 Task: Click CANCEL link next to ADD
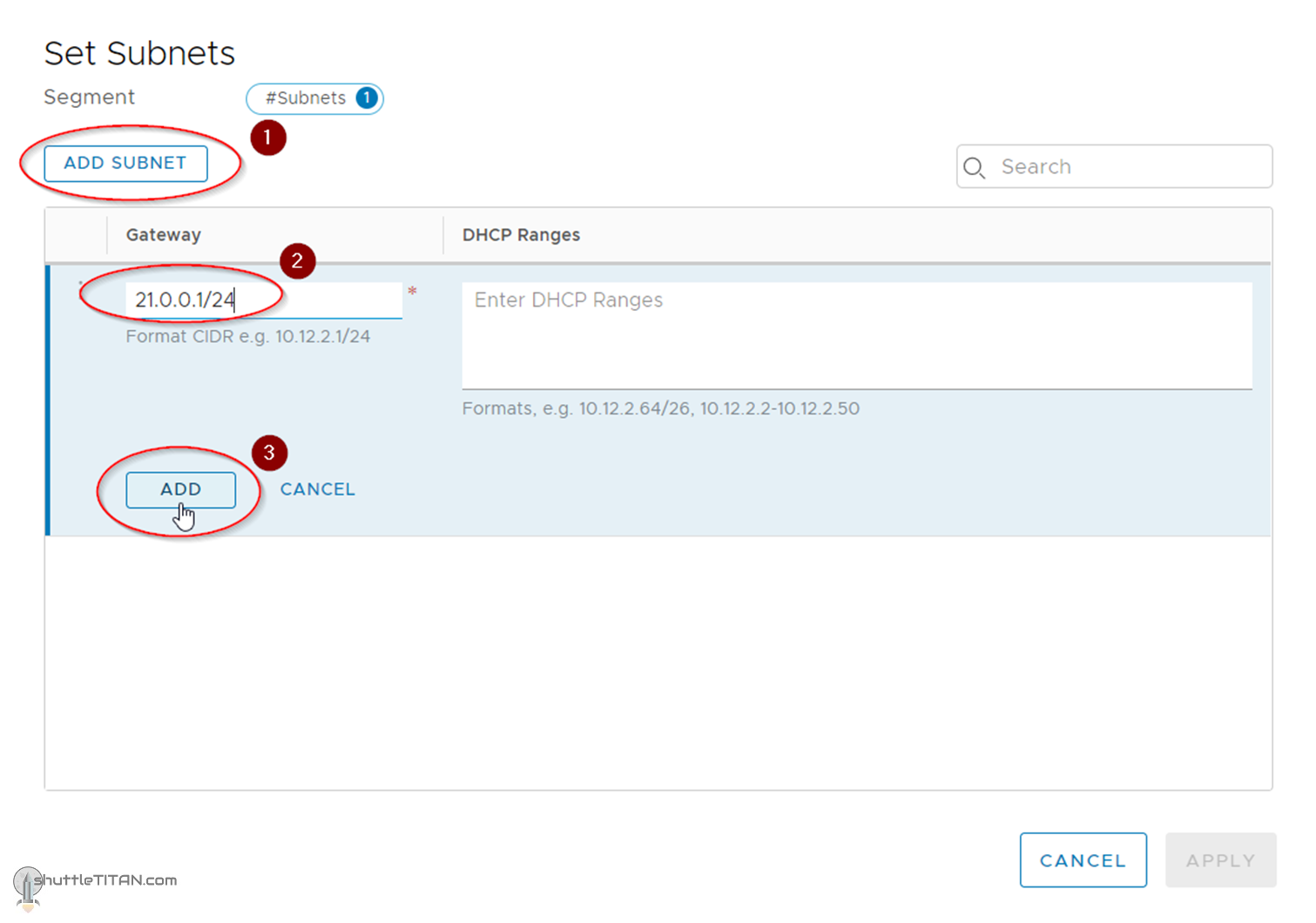point(317,489)
